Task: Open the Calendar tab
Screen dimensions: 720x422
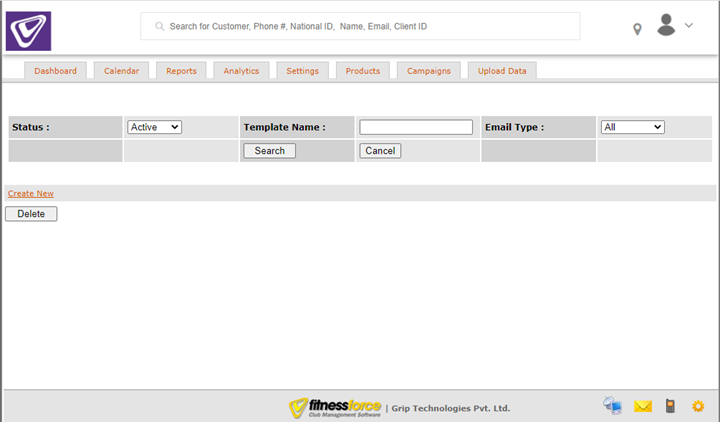Action: click(121, 71)
